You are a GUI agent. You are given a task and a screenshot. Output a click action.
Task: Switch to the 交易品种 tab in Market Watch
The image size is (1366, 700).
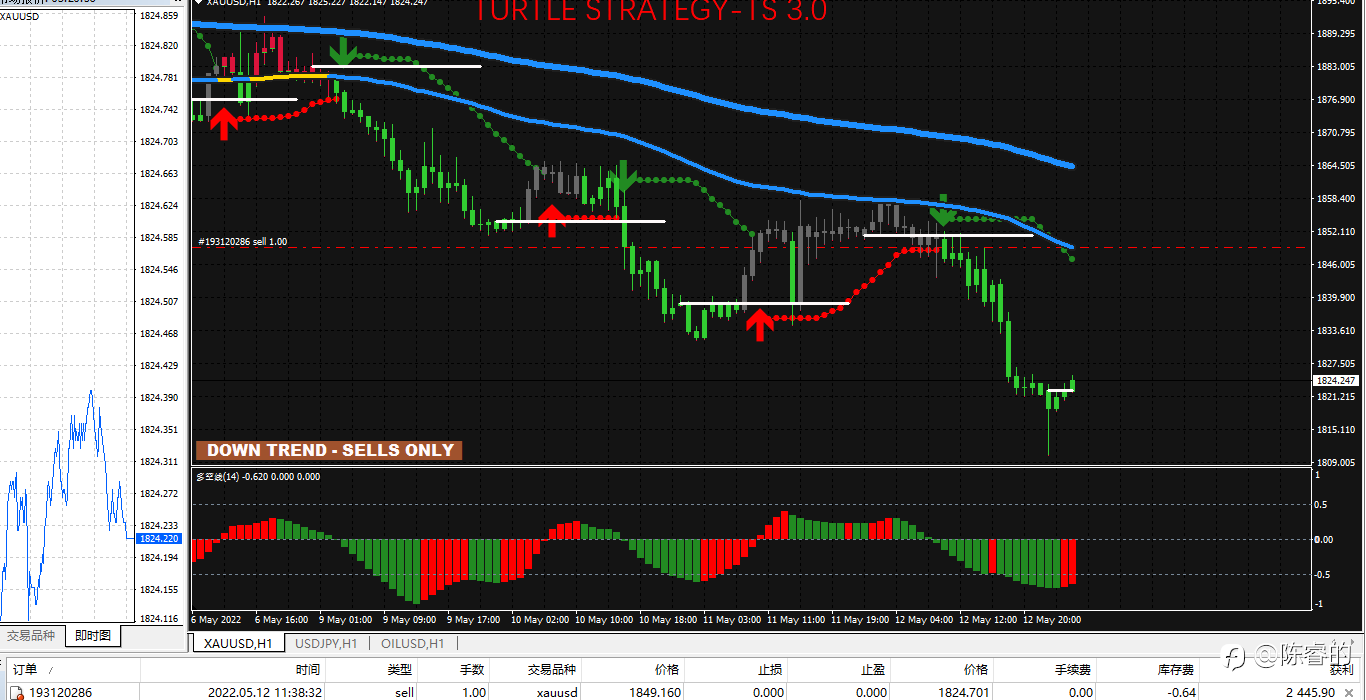pyautogui.click(x=31, y=635)
